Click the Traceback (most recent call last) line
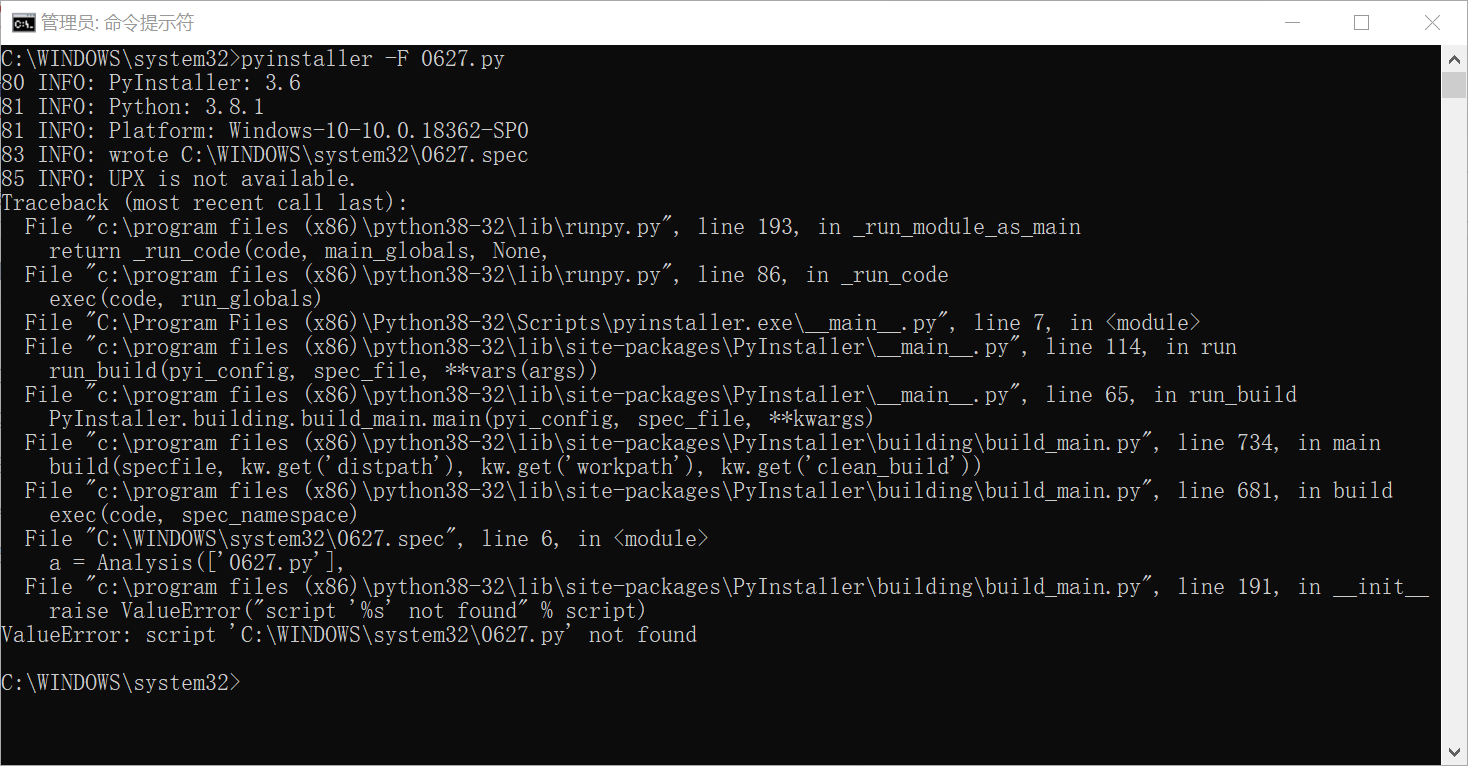The width and height of the screenshot is (1468, 766). (x=205, y=203)
